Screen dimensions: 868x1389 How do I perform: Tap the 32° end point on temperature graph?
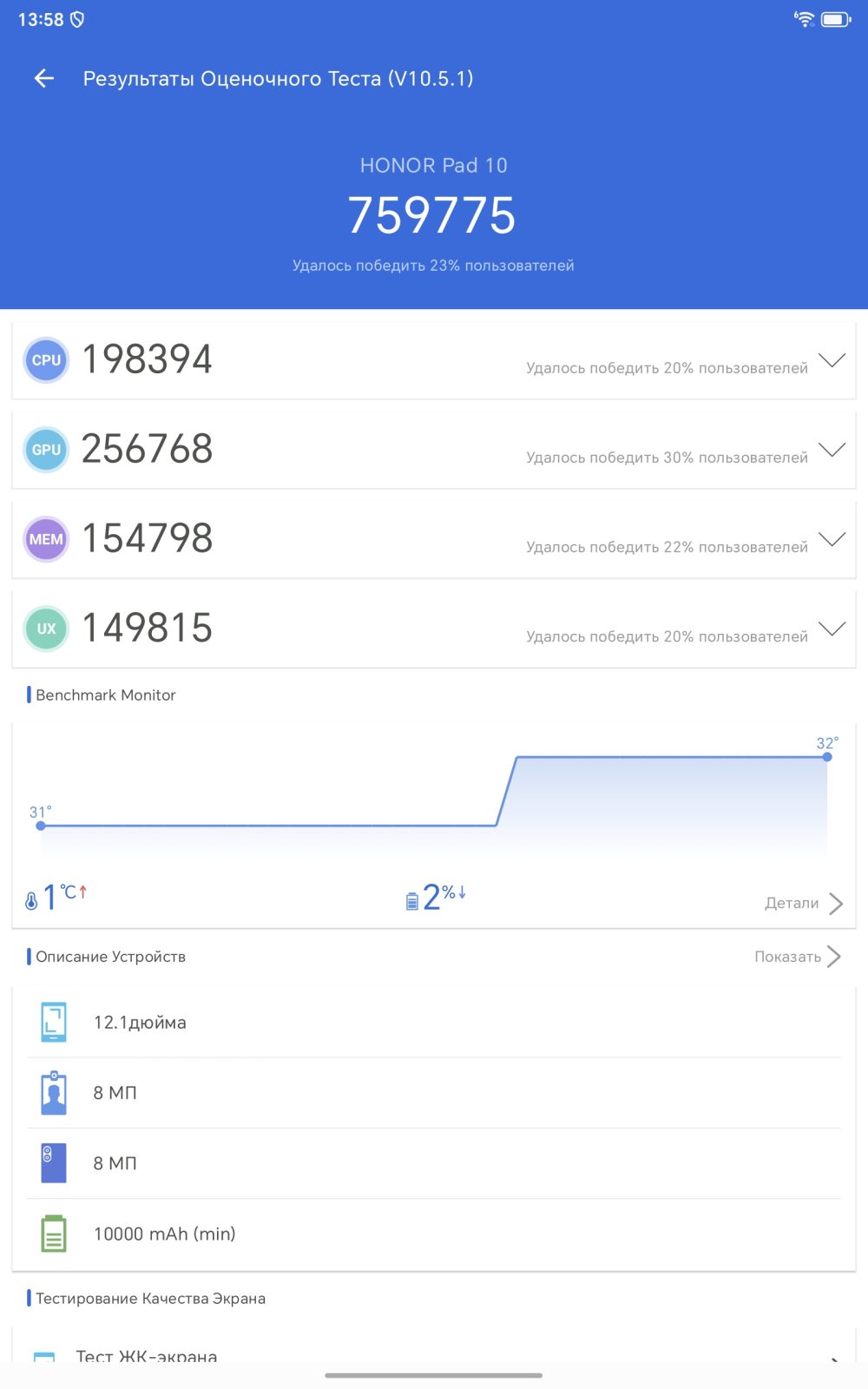tap(827, 756)
